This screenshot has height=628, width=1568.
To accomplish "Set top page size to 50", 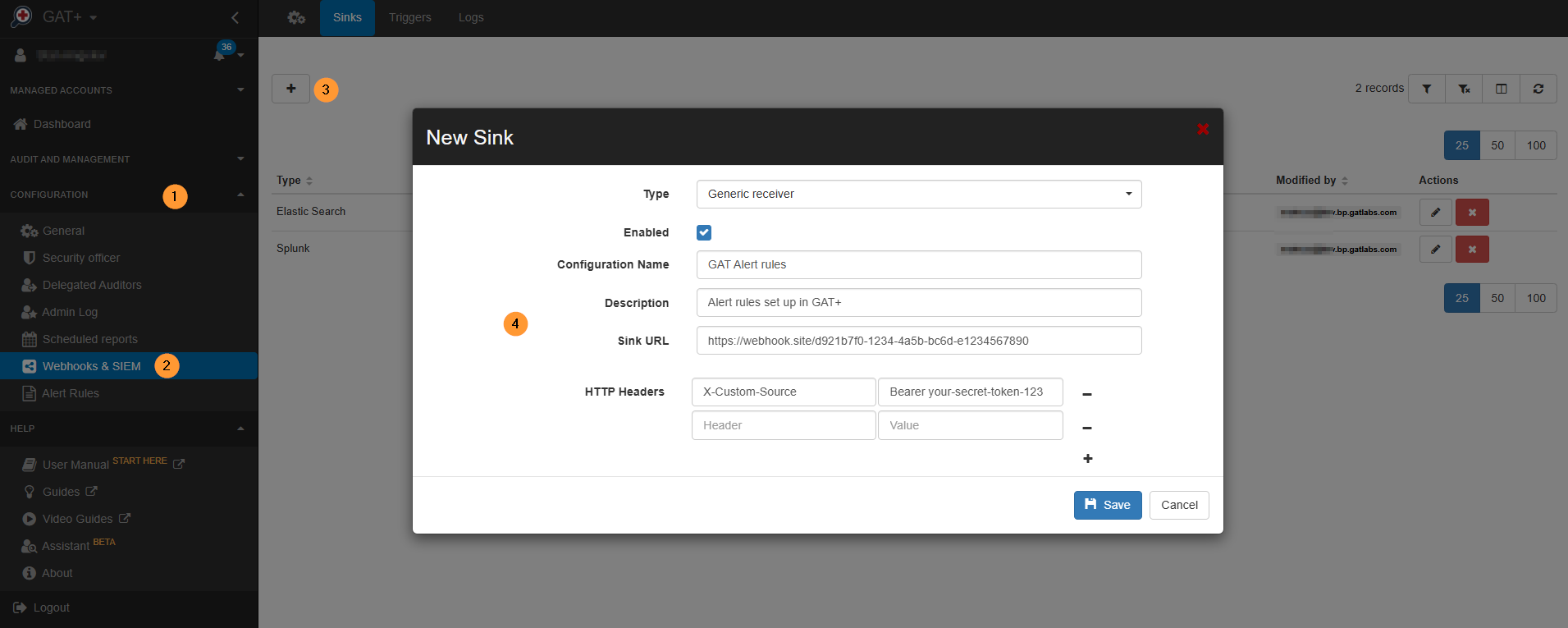I will [x=1497, y=145].
